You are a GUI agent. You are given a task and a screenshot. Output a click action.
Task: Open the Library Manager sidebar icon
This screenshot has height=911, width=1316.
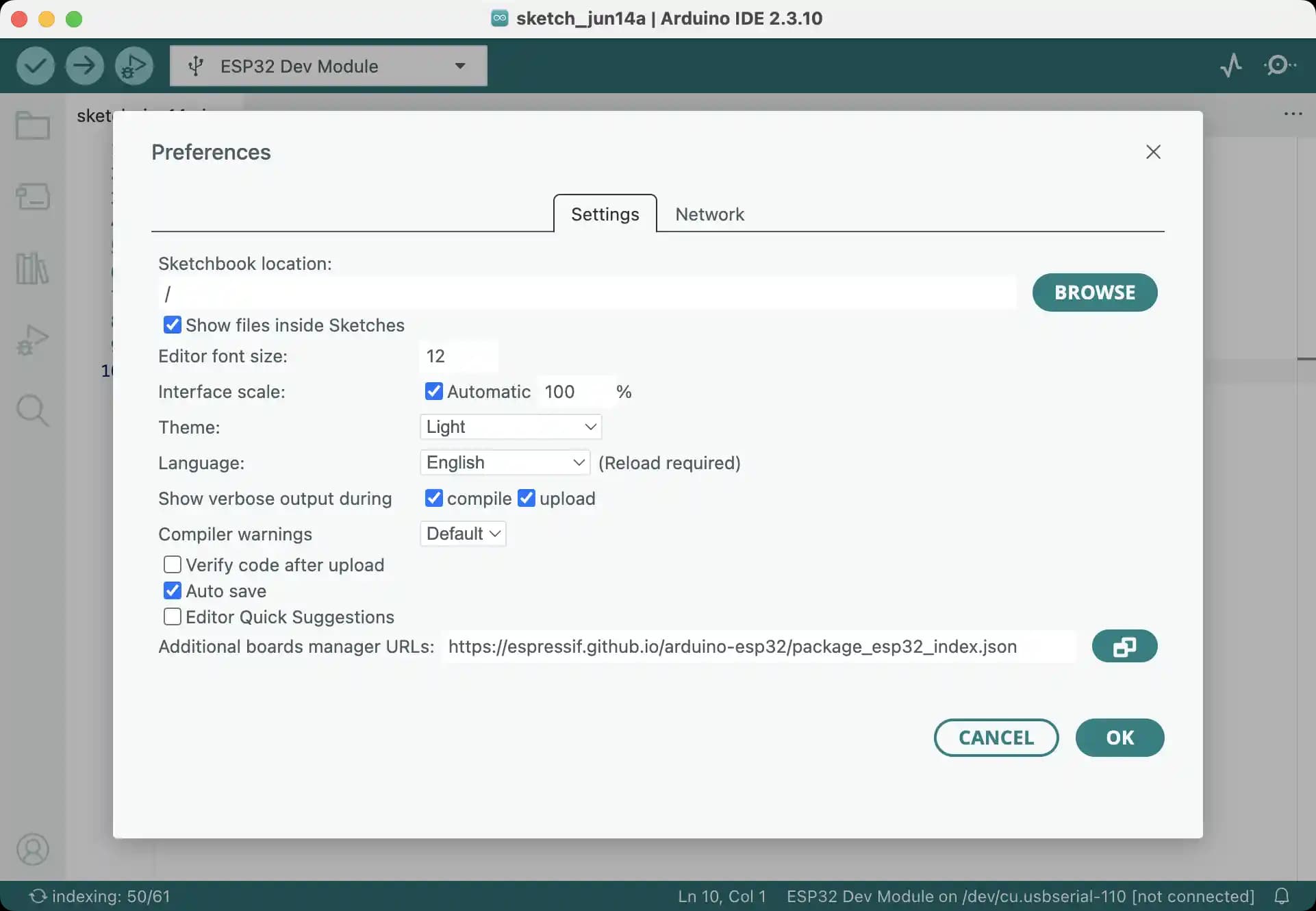pos(32,268)
